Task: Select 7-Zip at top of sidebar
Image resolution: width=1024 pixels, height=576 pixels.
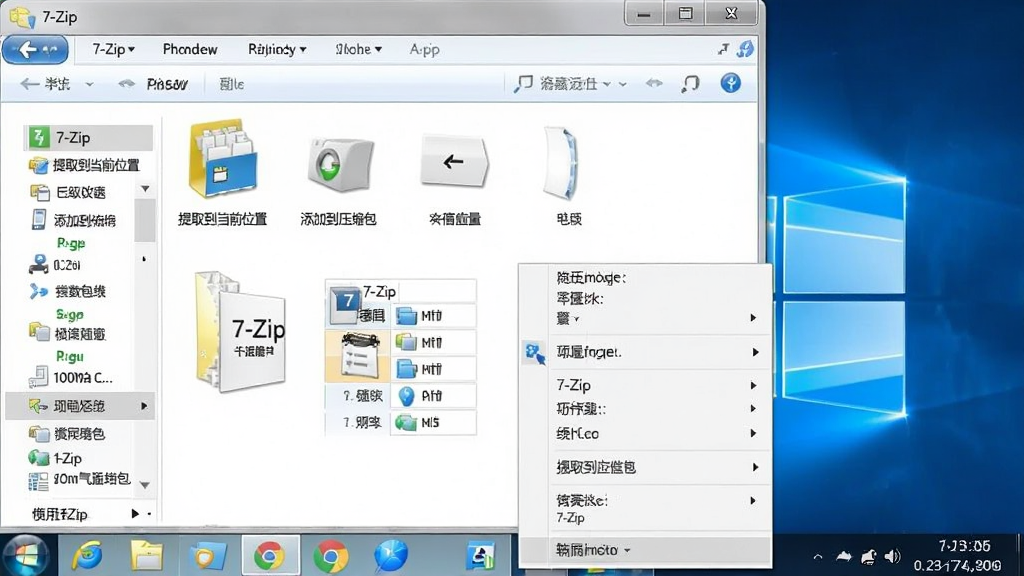Action: coord(89,138)
